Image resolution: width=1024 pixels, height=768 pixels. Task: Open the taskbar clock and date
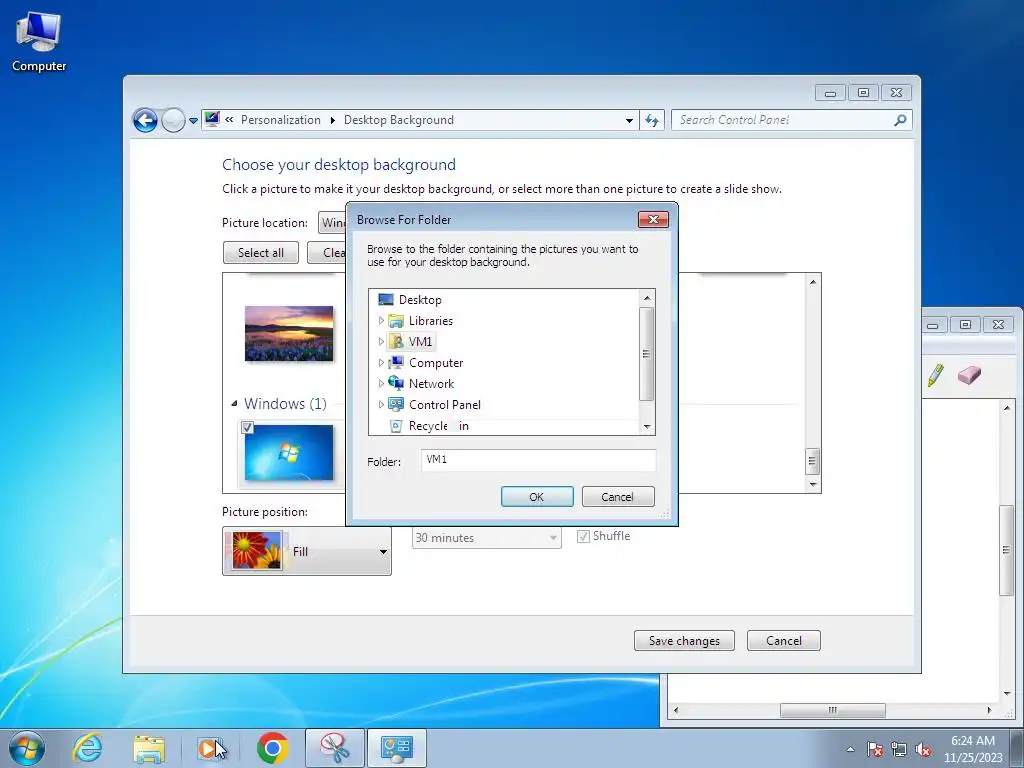(972, 749)
